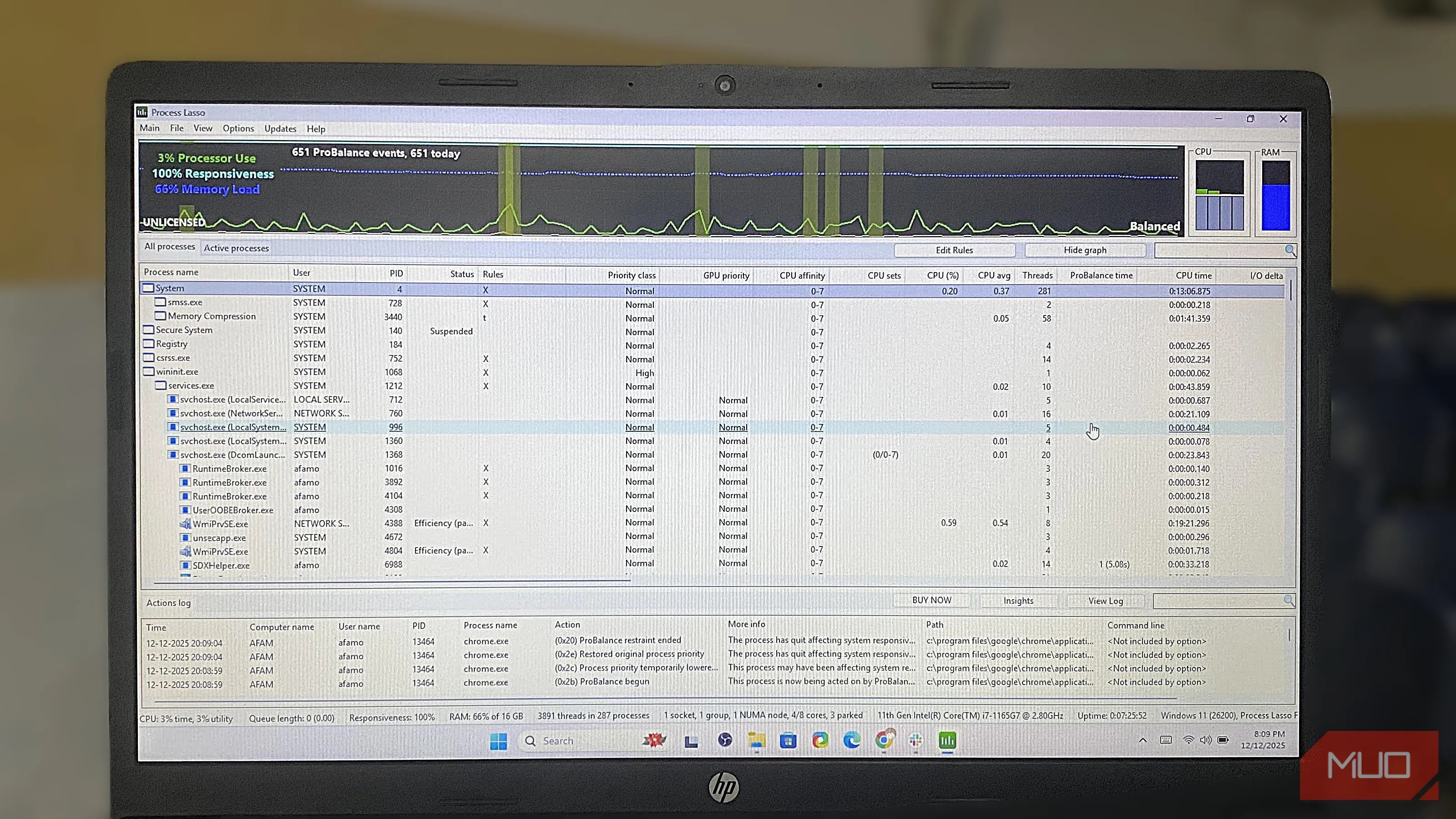Click the Edit Rules button
Viewport: 1456px width, 819px height.
(954, 250)
